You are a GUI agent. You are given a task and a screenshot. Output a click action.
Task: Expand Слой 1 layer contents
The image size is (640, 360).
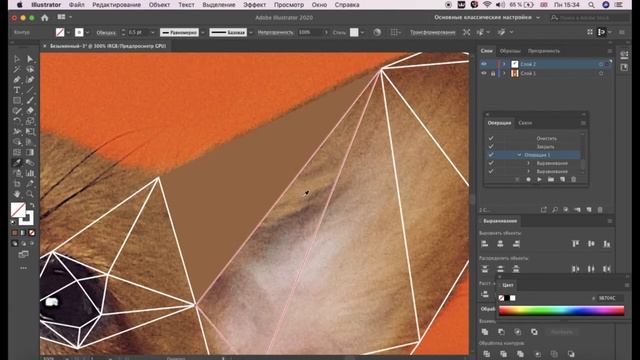(504, 73)
